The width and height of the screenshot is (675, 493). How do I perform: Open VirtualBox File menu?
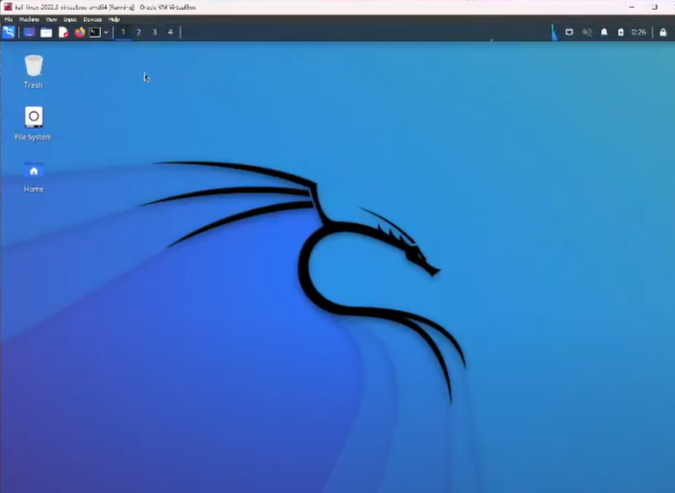(x=8, y=19)
